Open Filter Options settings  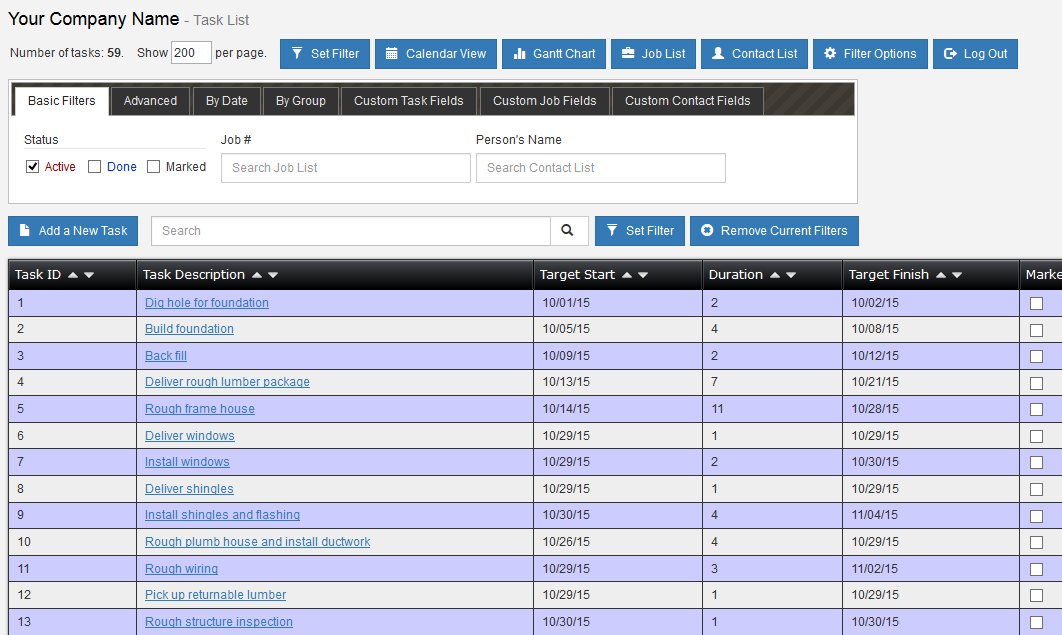tap(870, 54)
